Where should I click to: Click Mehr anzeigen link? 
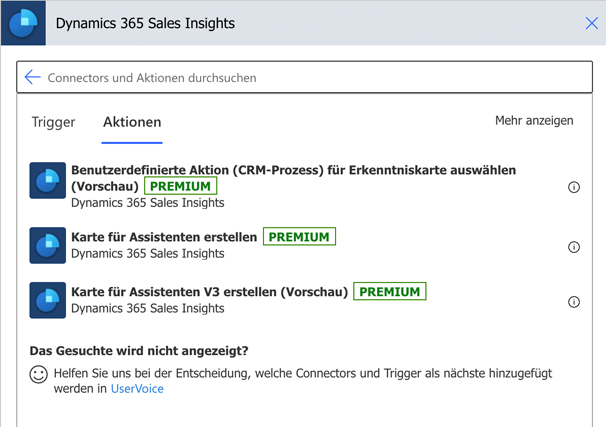(534, 121)
